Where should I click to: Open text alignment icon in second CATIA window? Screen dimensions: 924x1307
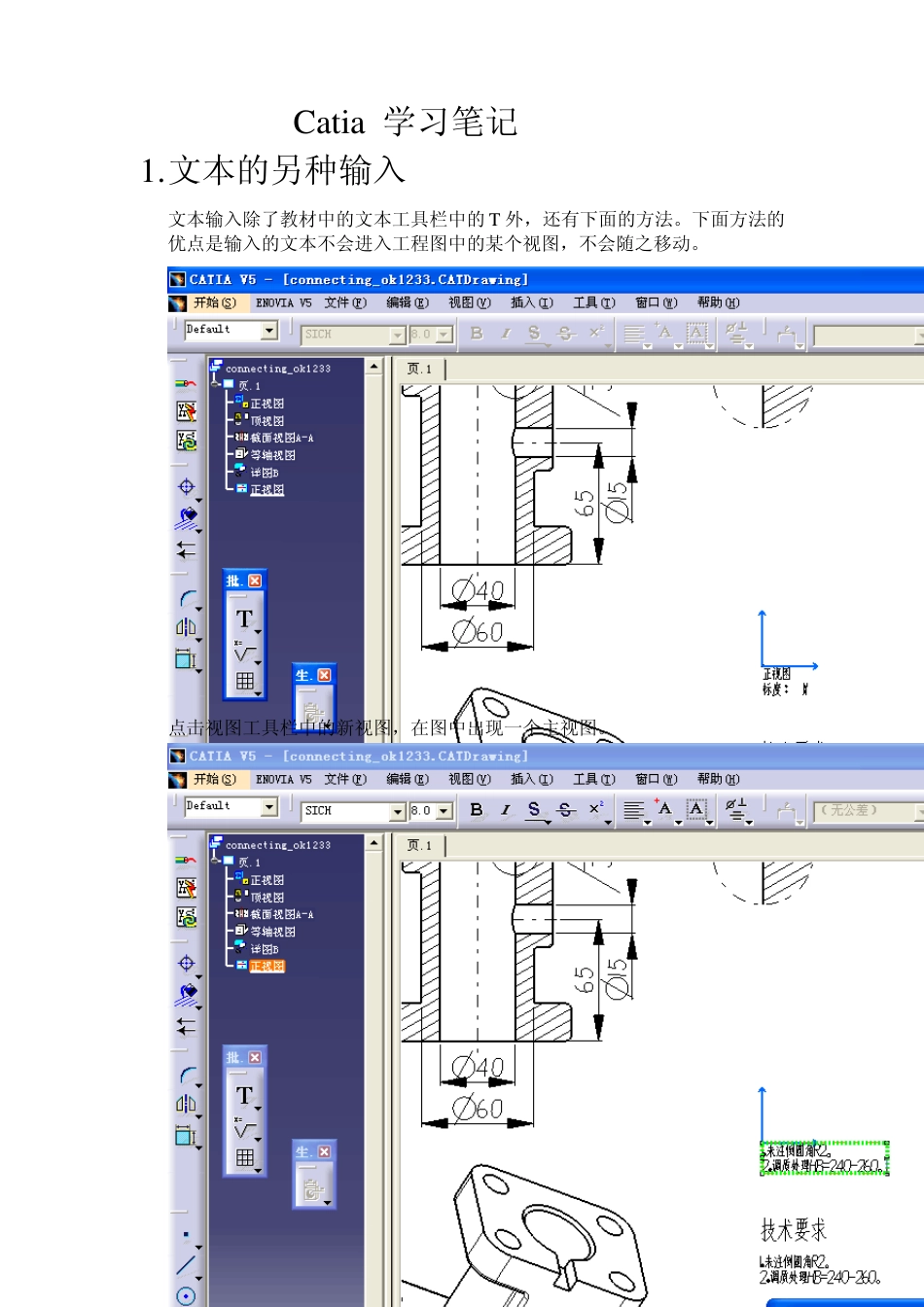tap(634, 811)
